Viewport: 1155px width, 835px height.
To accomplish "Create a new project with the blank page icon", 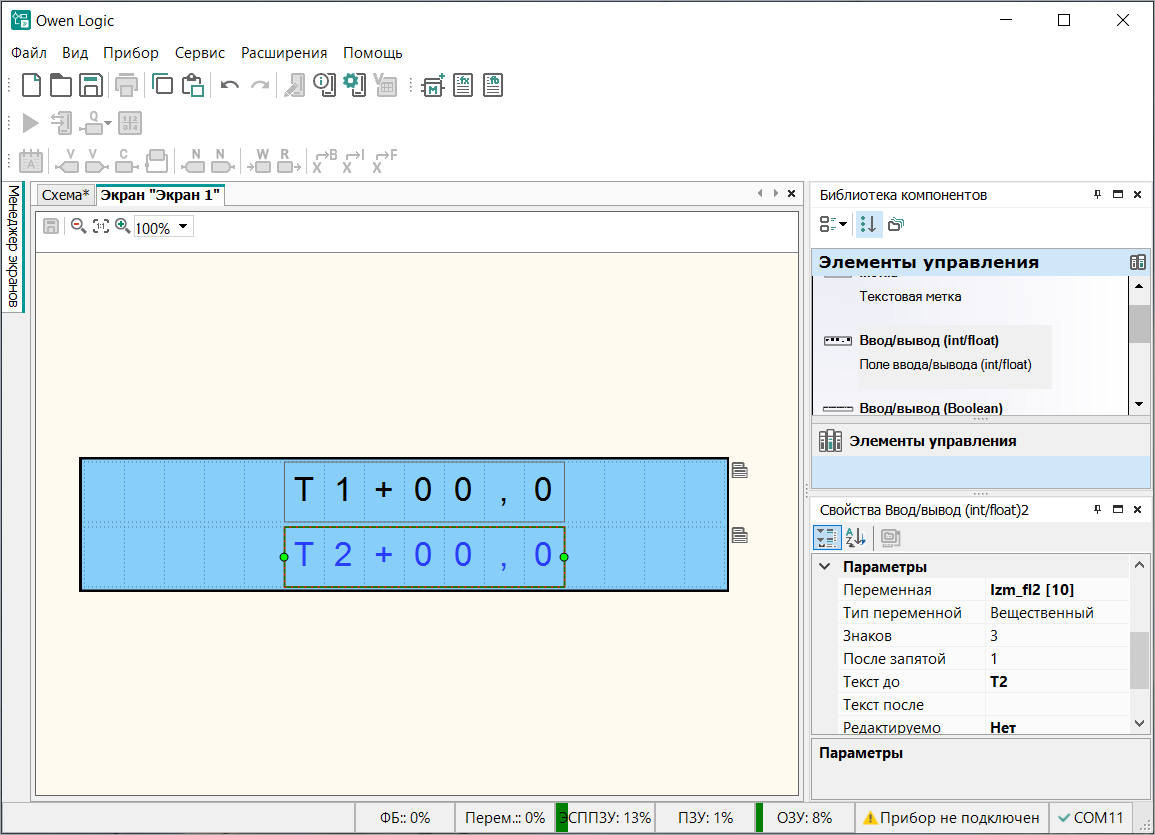I will click(31, 86).
